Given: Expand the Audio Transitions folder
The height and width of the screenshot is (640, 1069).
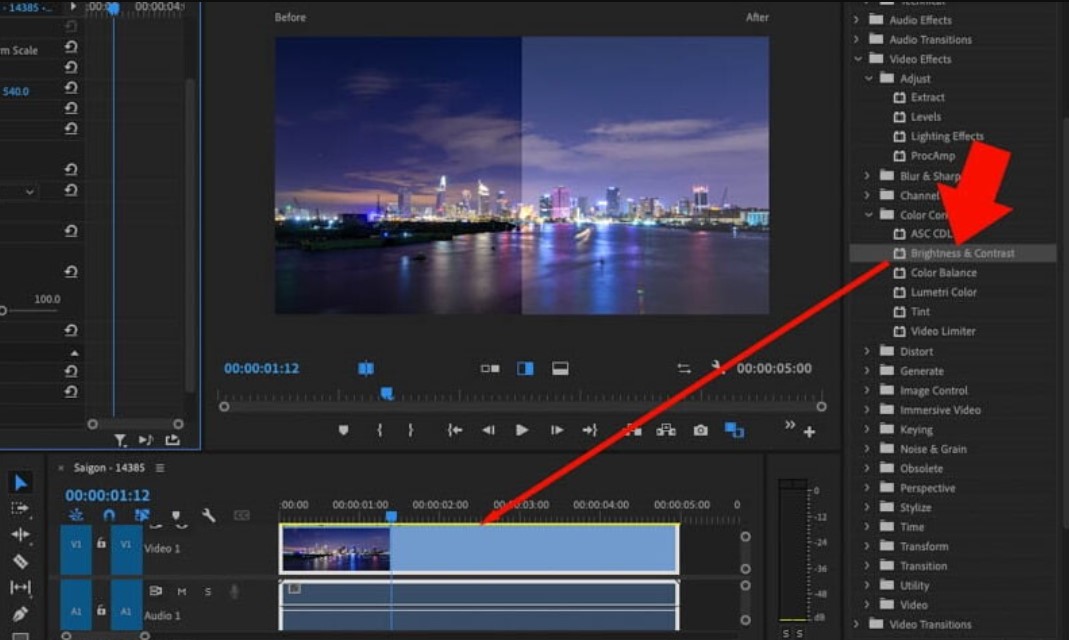Looking at the screenshot, I should point(857,39).
